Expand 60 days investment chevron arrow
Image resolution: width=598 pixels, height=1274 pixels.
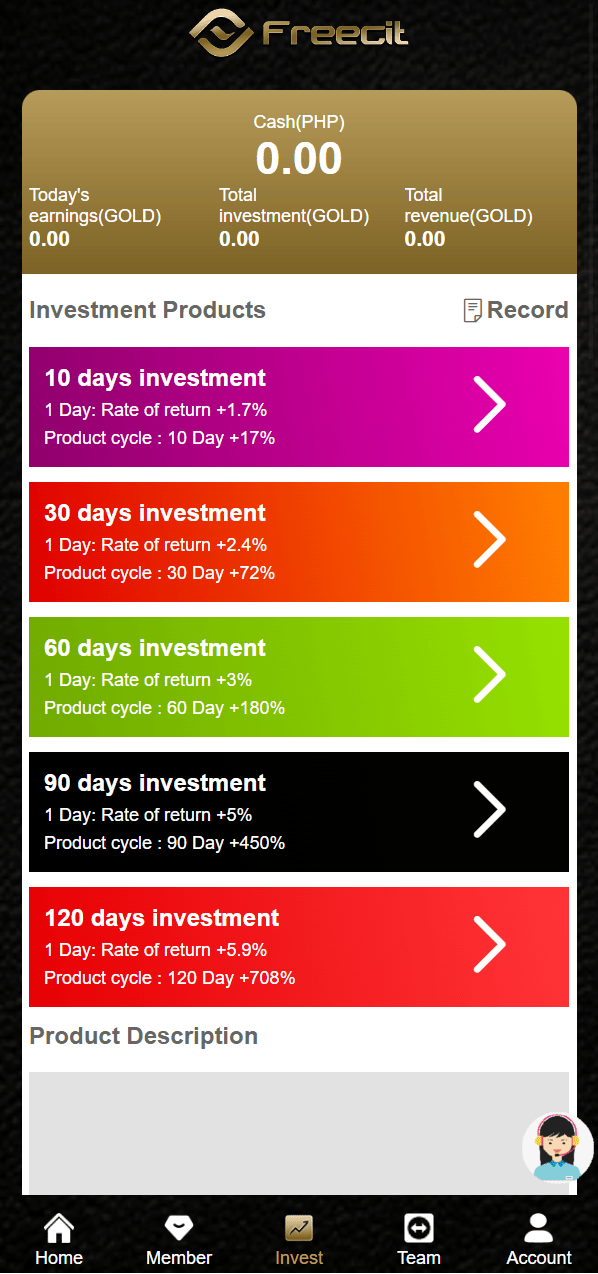click(489, 675)
